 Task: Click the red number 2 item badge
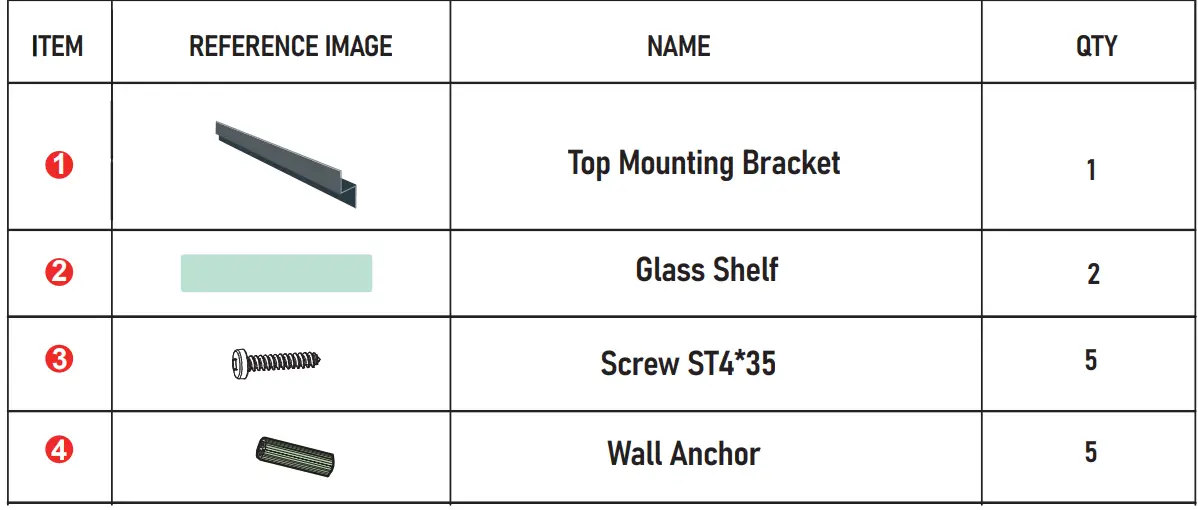tap(59, 273)
